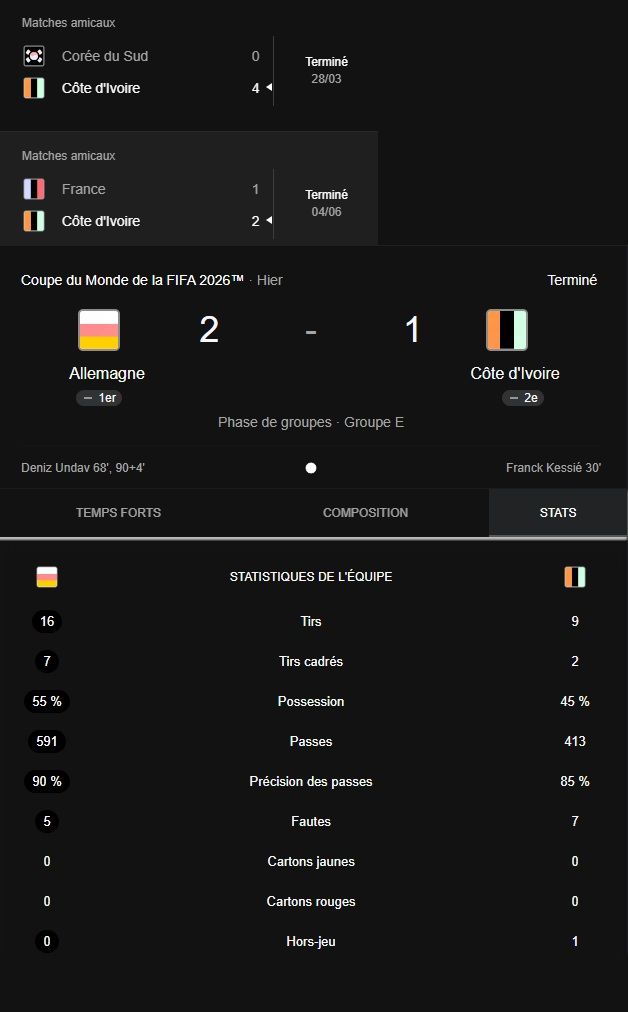Open the TEMPS FORTS tab
Image resolution: width=628 pixels, height=1012 pixels.
coord(119,512)
